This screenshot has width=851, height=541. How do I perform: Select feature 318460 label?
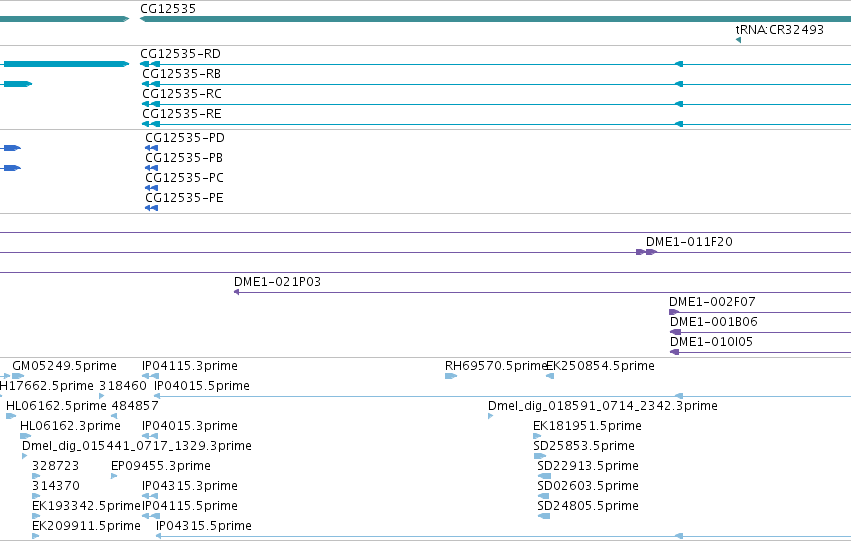click(x=123, y=386)
